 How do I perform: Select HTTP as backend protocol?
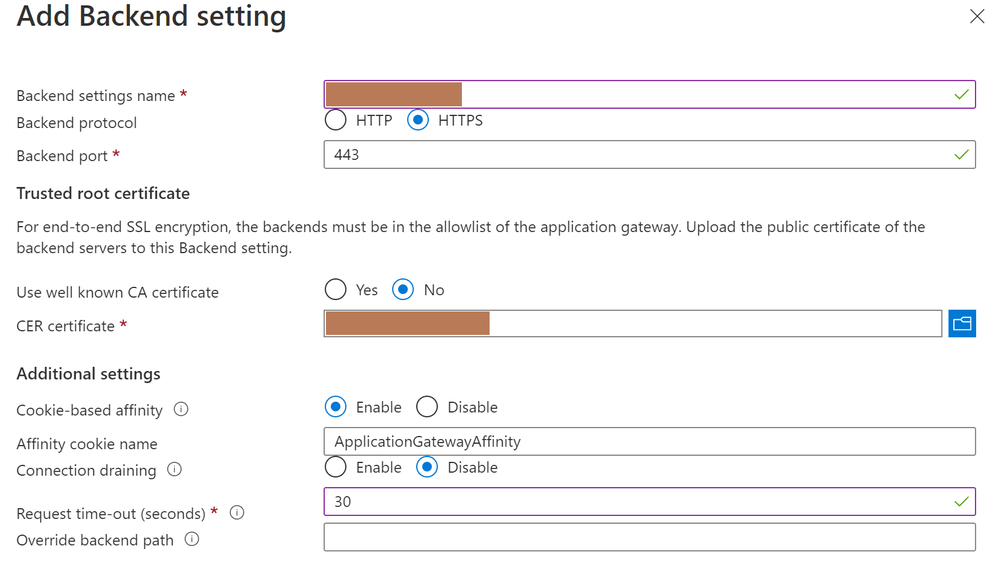(x=336, y=121)
